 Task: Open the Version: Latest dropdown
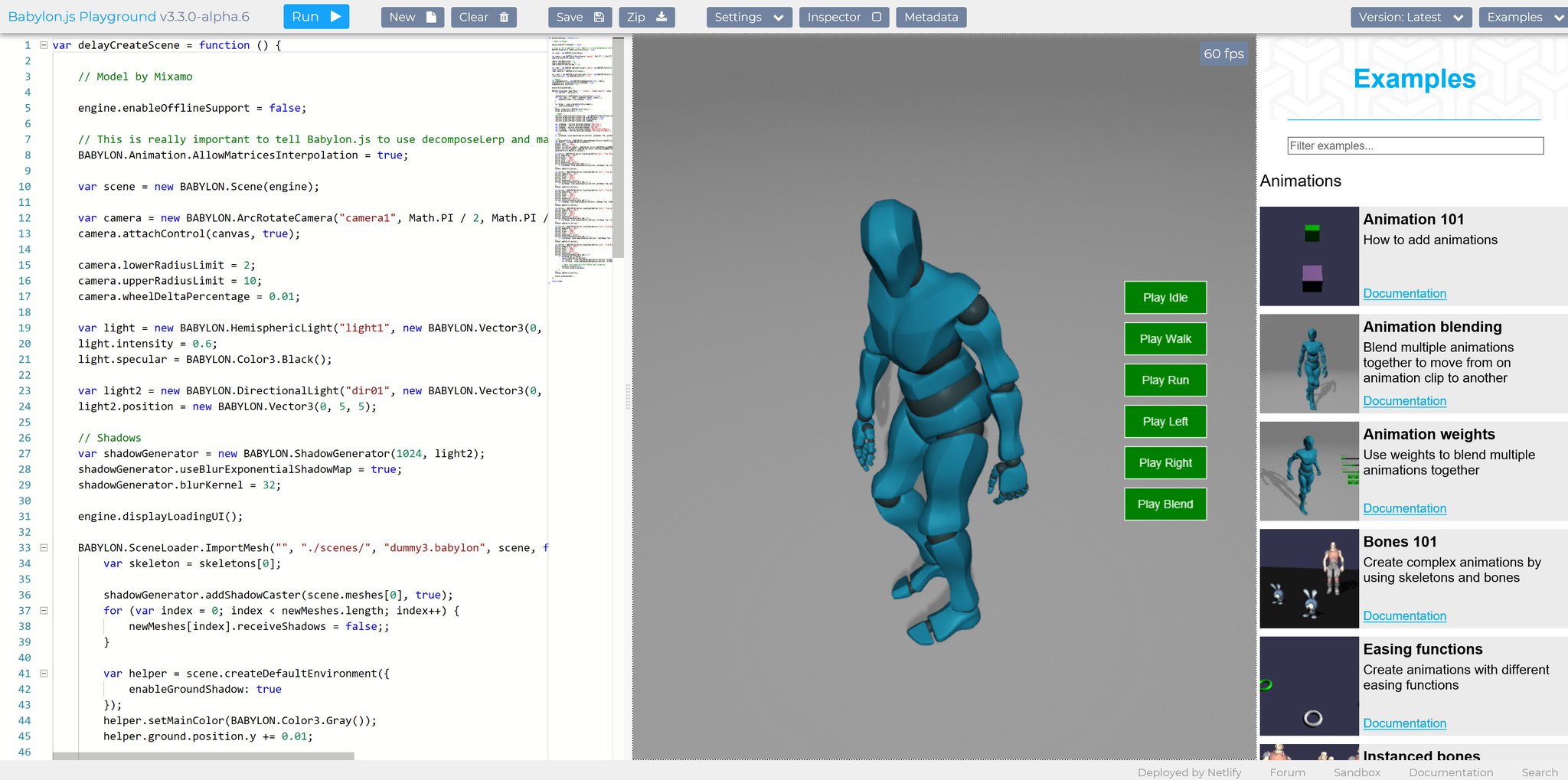1411,17
